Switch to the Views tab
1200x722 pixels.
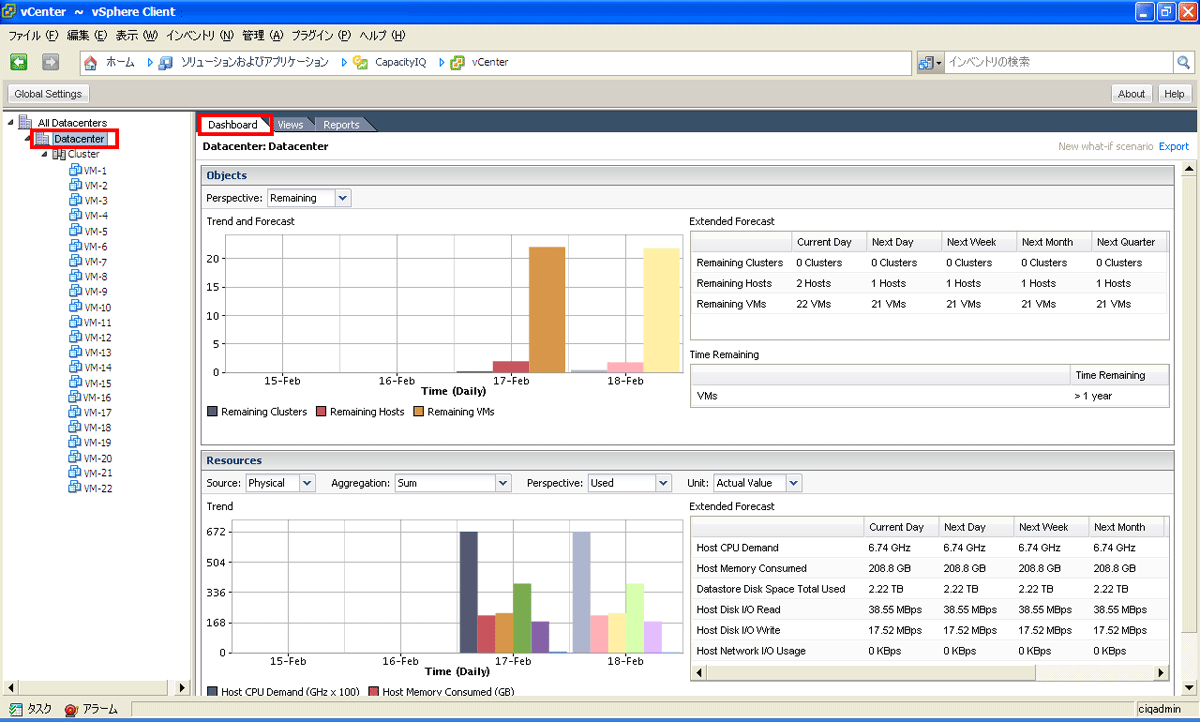[x=290, y=125]
